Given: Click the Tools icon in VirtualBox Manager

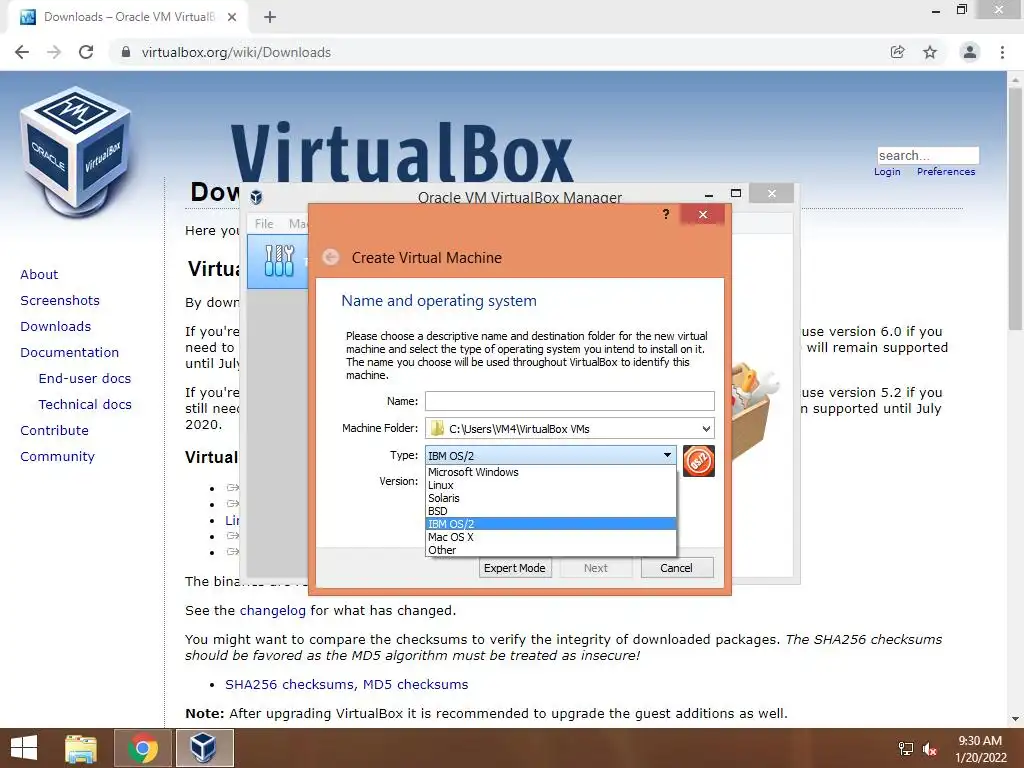Looking at the screenshot, I should tap(280, 261).
